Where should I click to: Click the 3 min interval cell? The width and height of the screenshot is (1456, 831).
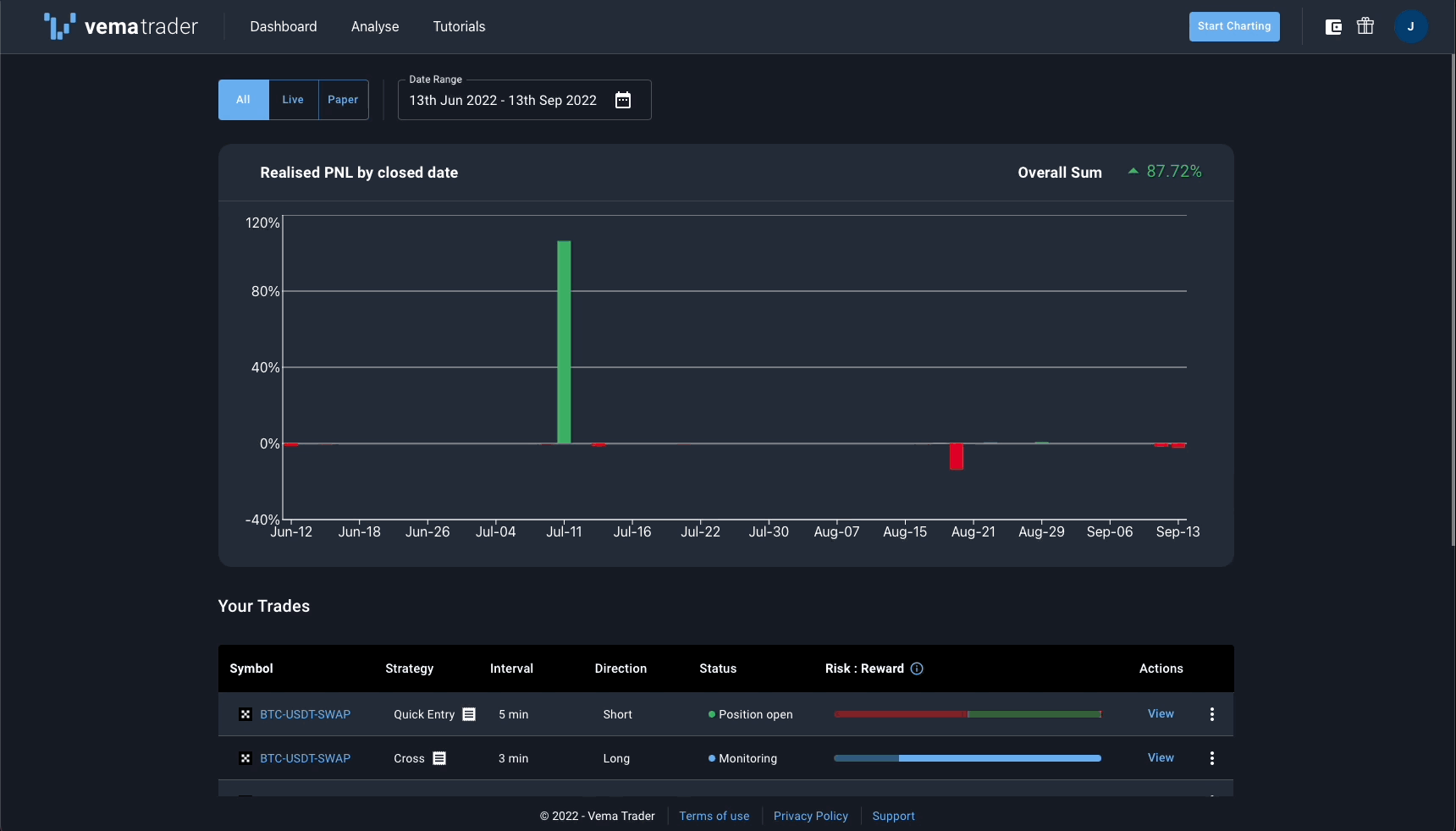pos(514,758)
